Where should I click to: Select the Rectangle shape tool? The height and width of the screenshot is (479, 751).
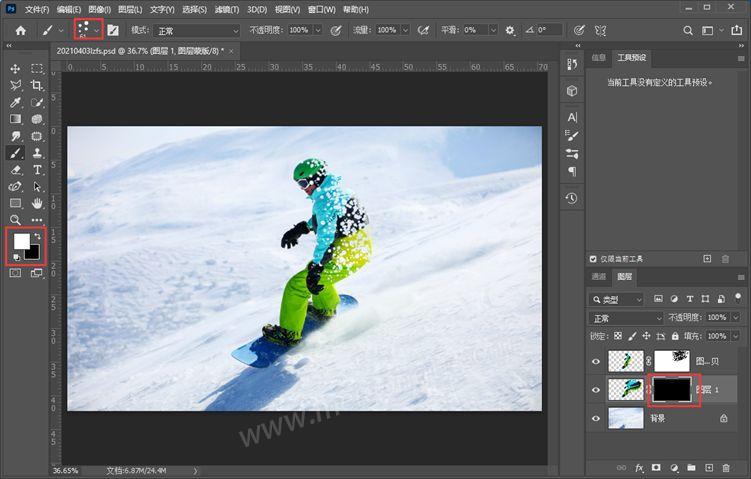click(15, 203)
